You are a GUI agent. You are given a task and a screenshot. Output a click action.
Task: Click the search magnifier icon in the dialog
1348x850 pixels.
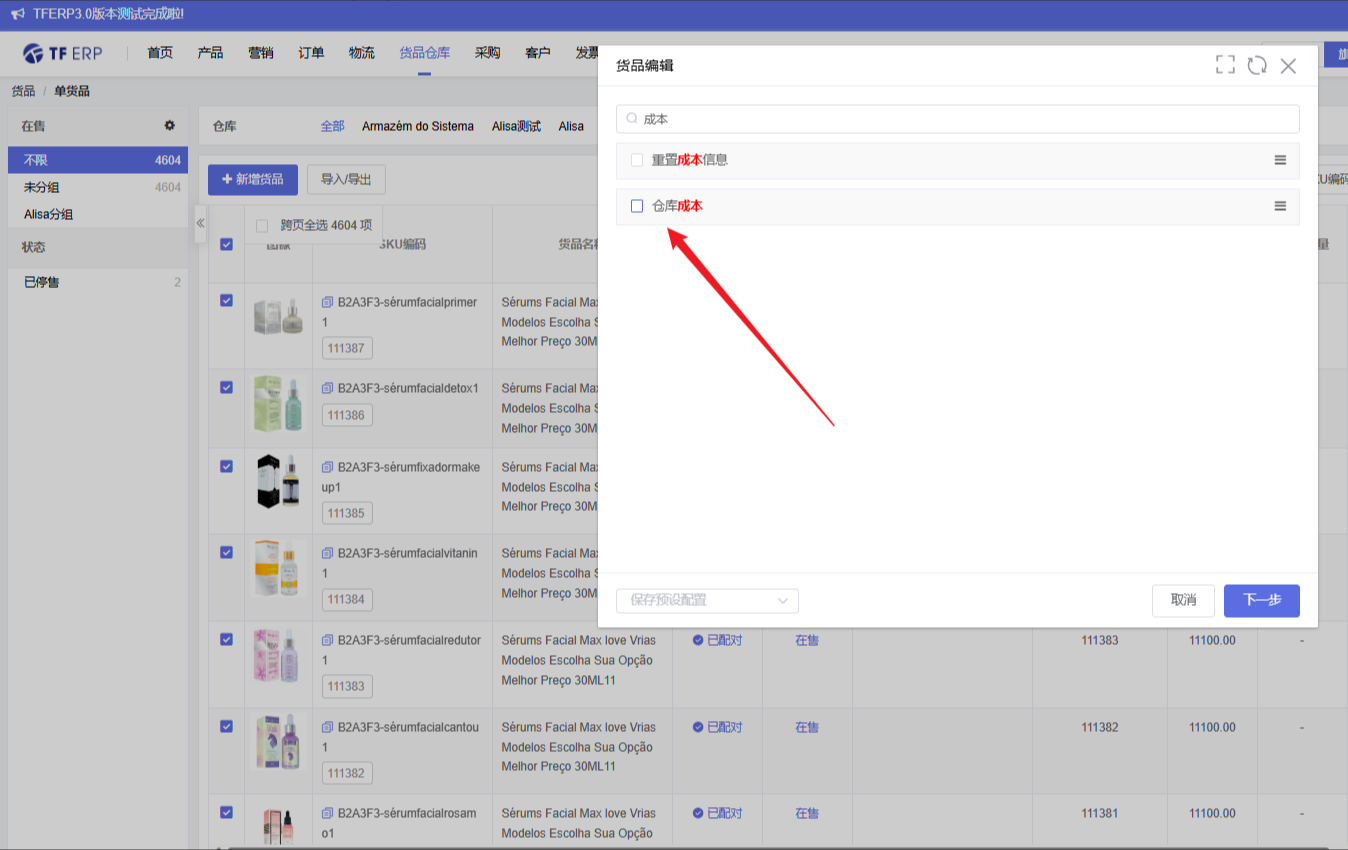coord(632,119)
